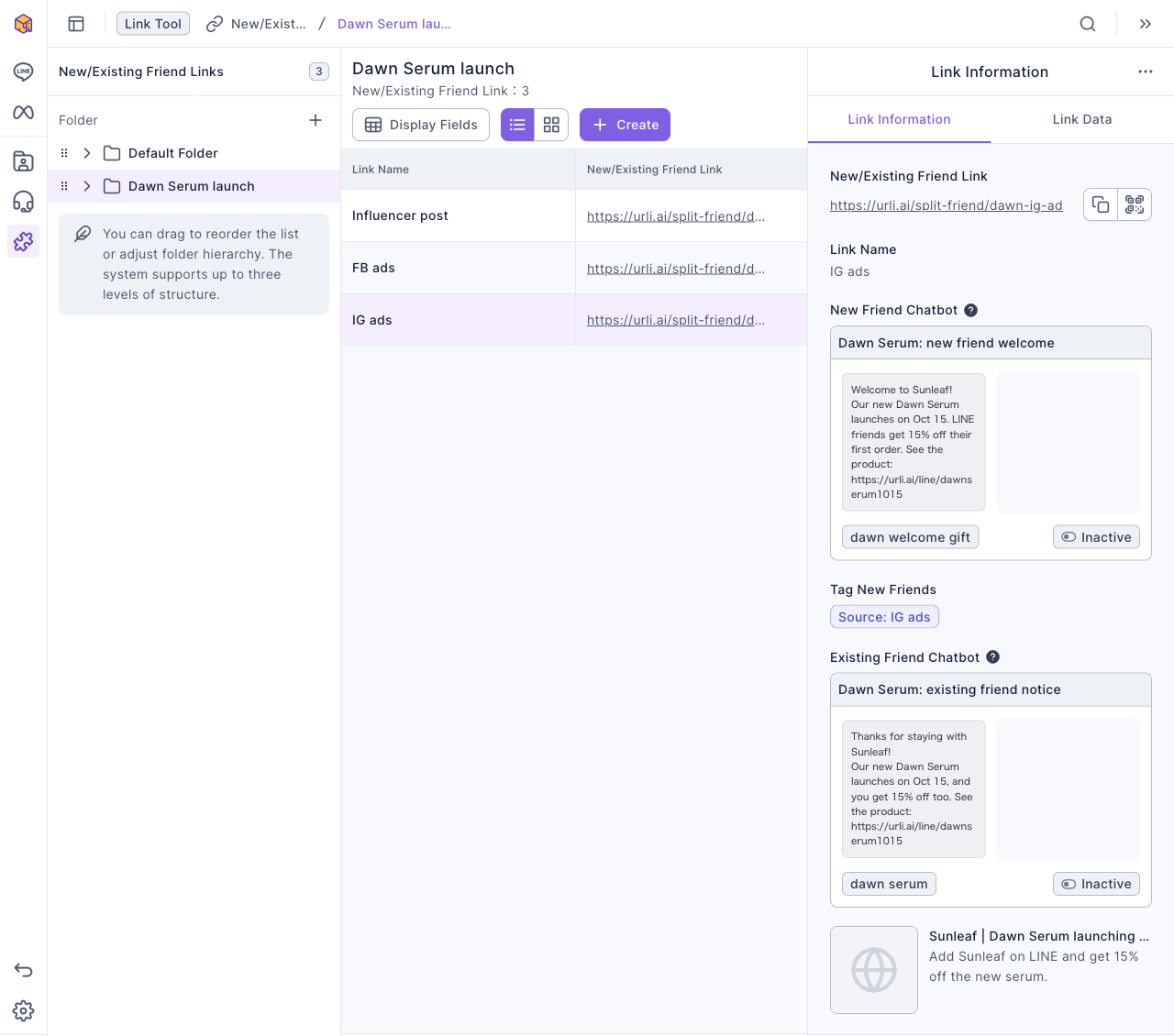Viewport: 1174px width, 1036px height.
Task: Switch to the Link Data tab
Action: coord(1082,119)
